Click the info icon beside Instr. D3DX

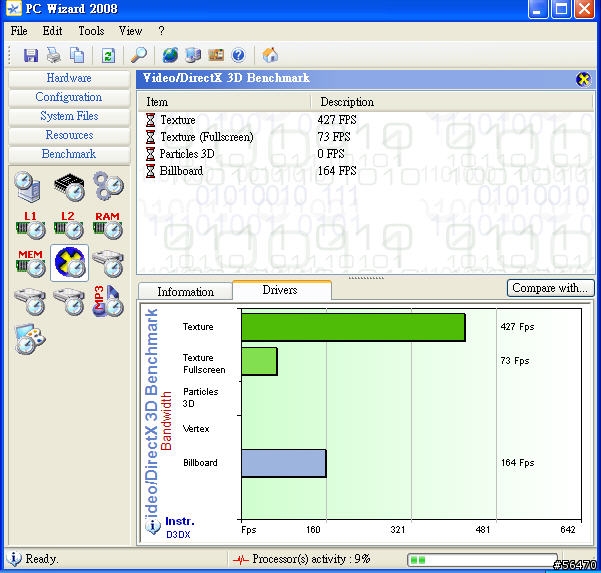(x=153, y=526)
